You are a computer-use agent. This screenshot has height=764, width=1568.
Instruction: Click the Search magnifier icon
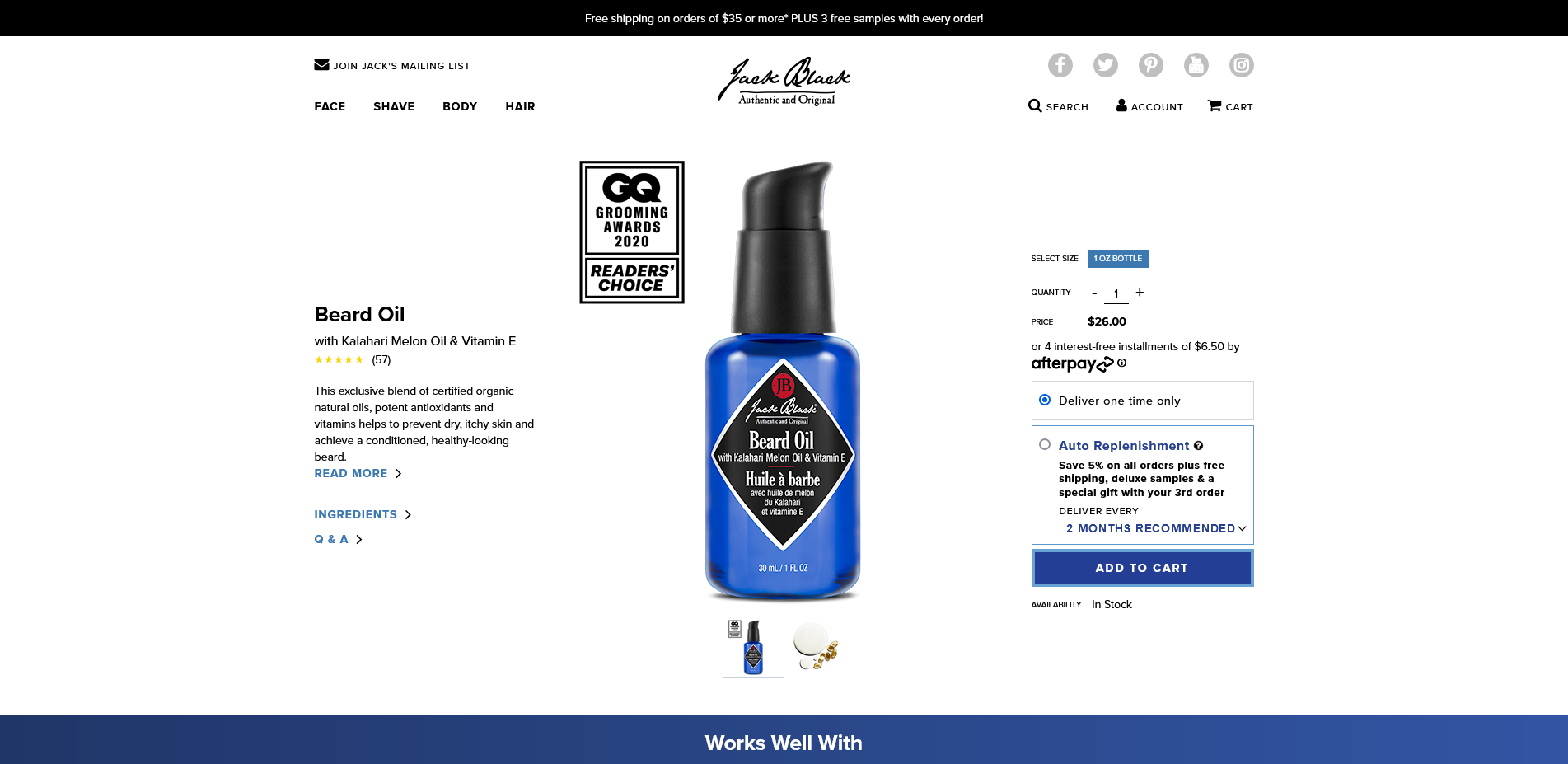coord(1035,105)
